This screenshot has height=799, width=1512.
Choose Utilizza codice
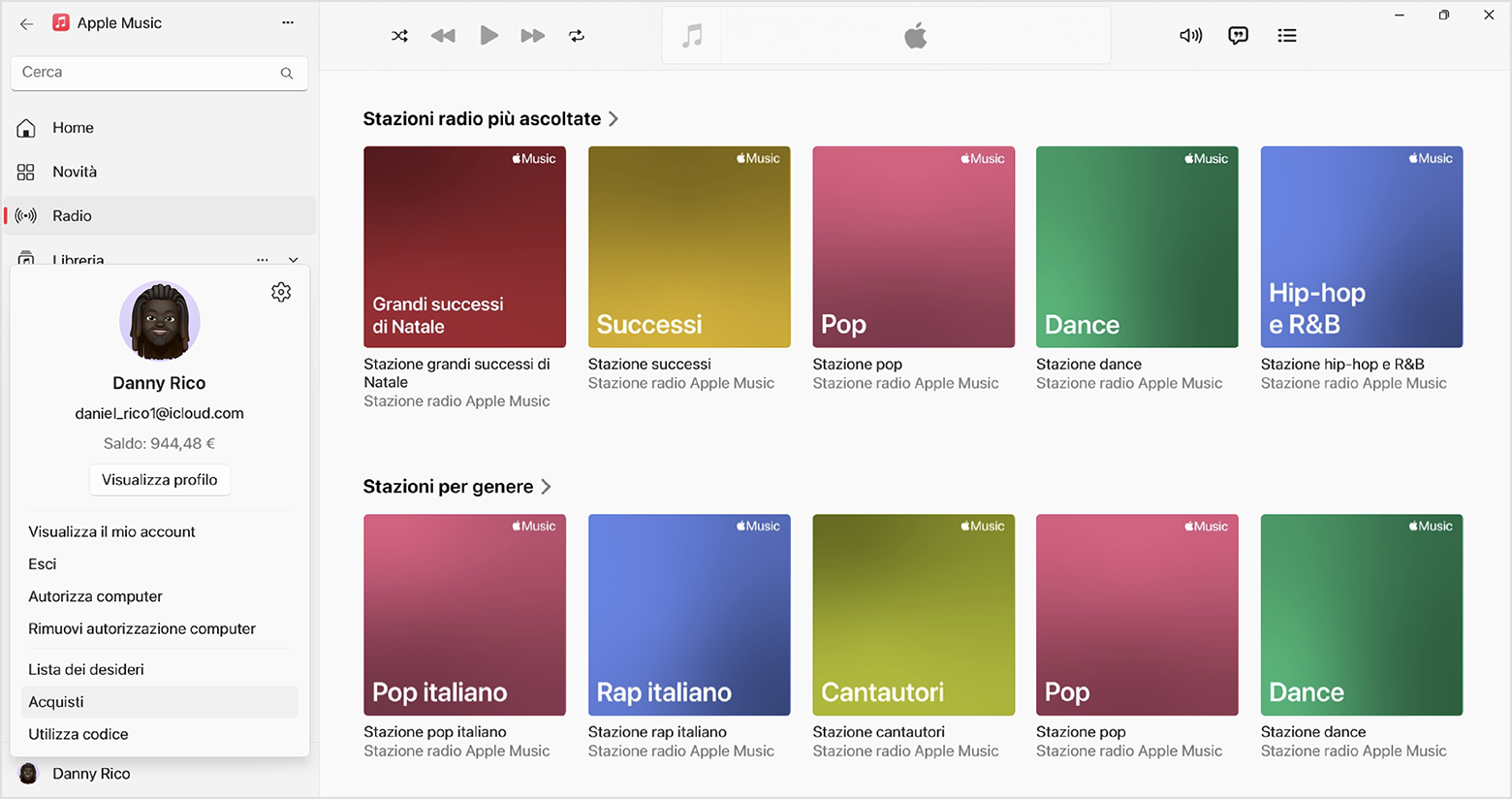[79, 734]
